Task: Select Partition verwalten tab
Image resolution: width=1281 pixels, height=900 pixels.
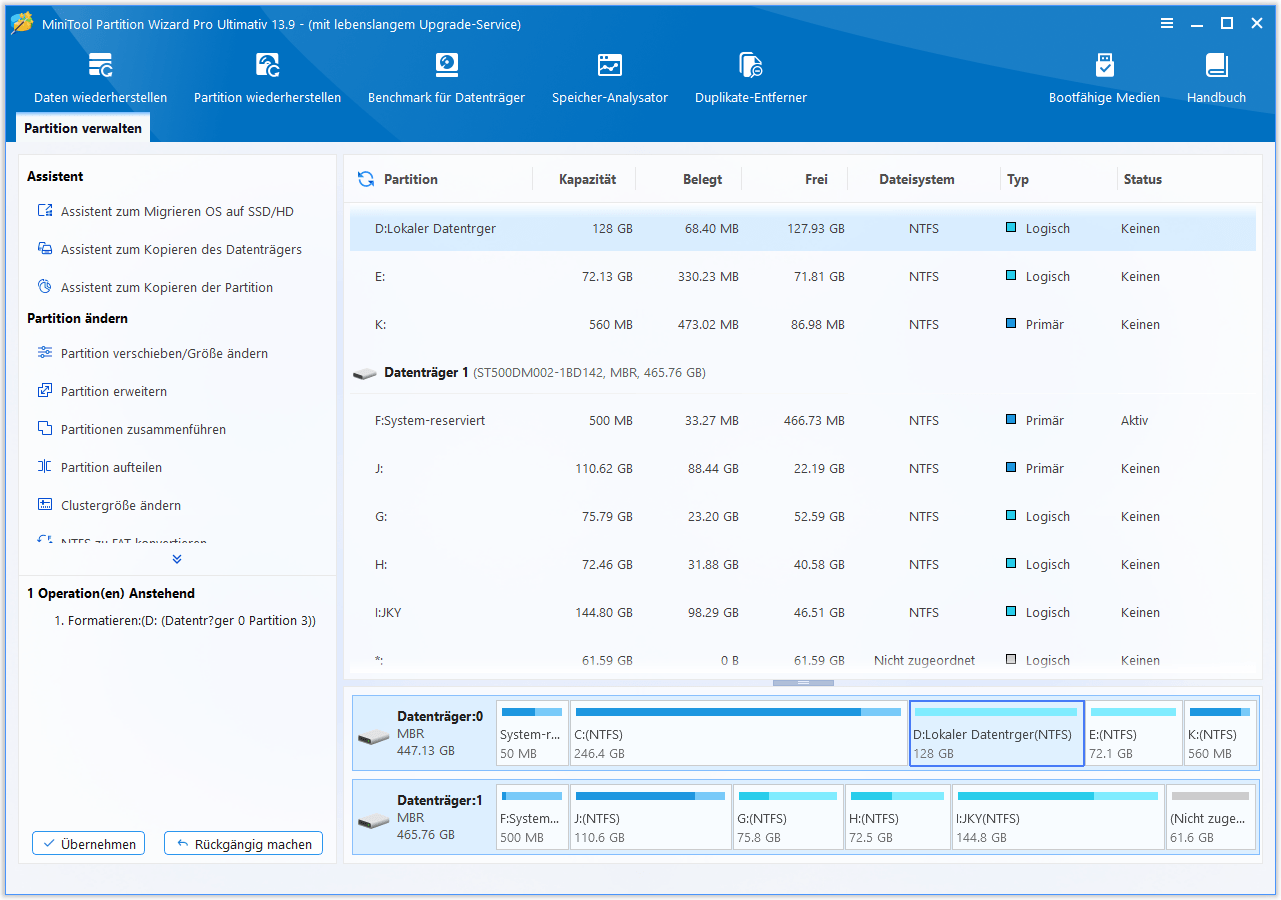Action: pyautogui.click(x=83, y=128)
